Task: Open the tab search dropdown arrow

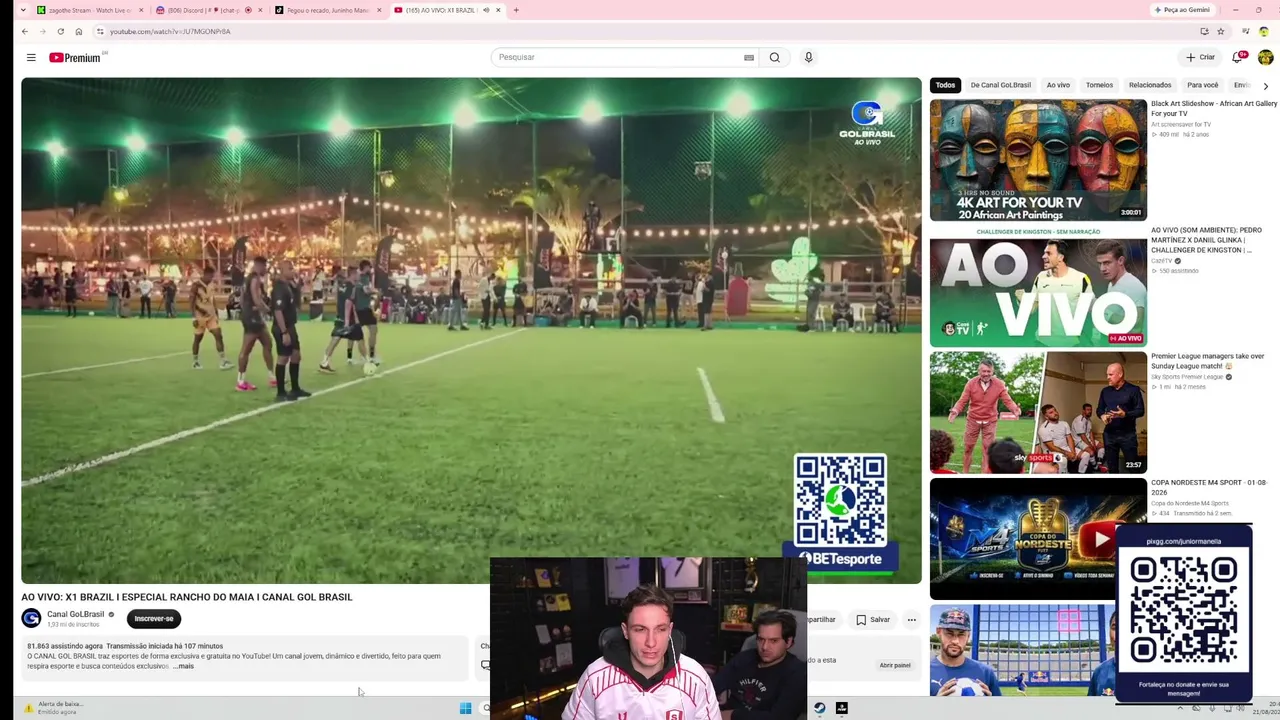Action: 22,10
